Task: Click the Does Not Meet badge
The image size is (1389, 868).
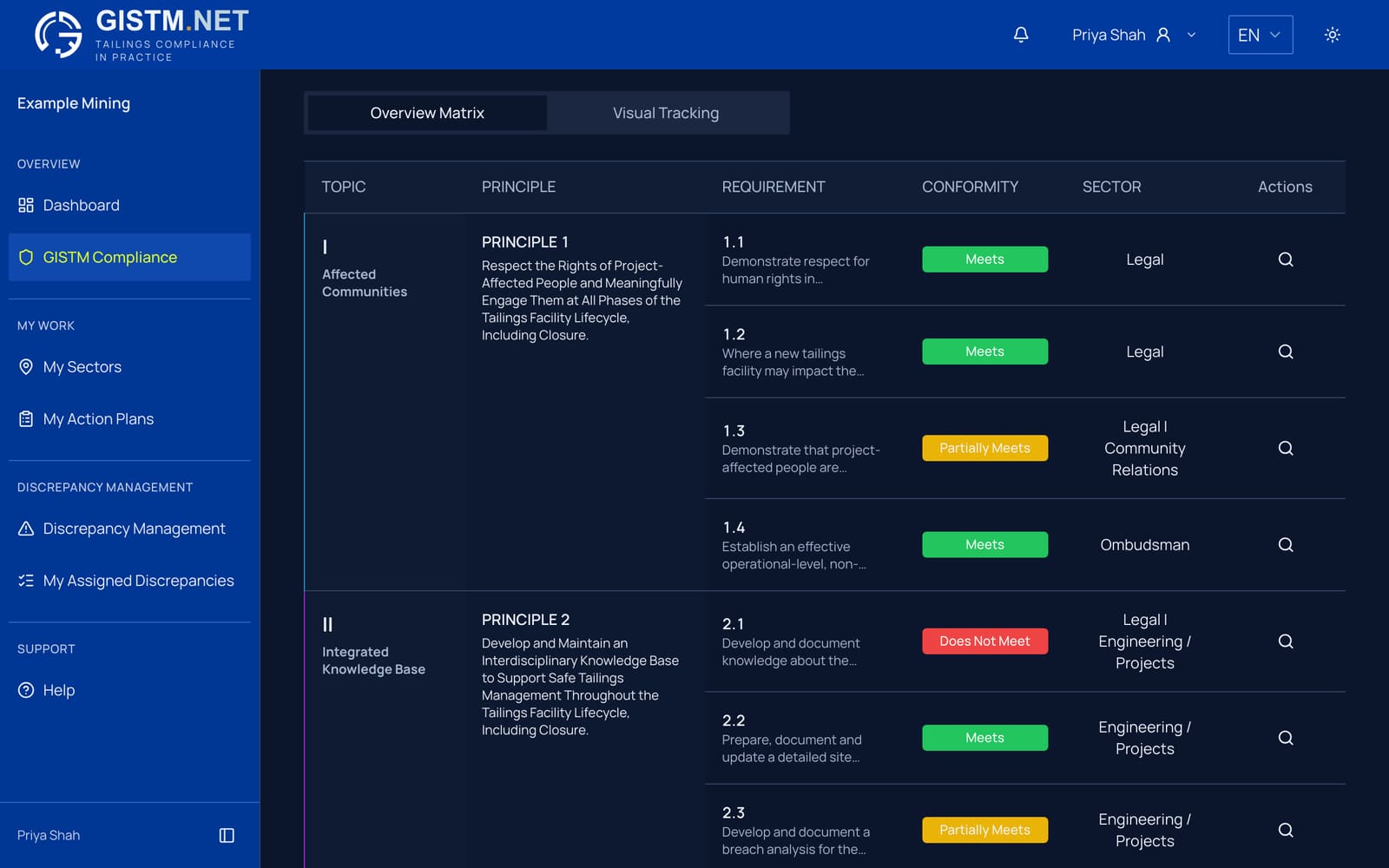Action: click(x=984, y=641)
